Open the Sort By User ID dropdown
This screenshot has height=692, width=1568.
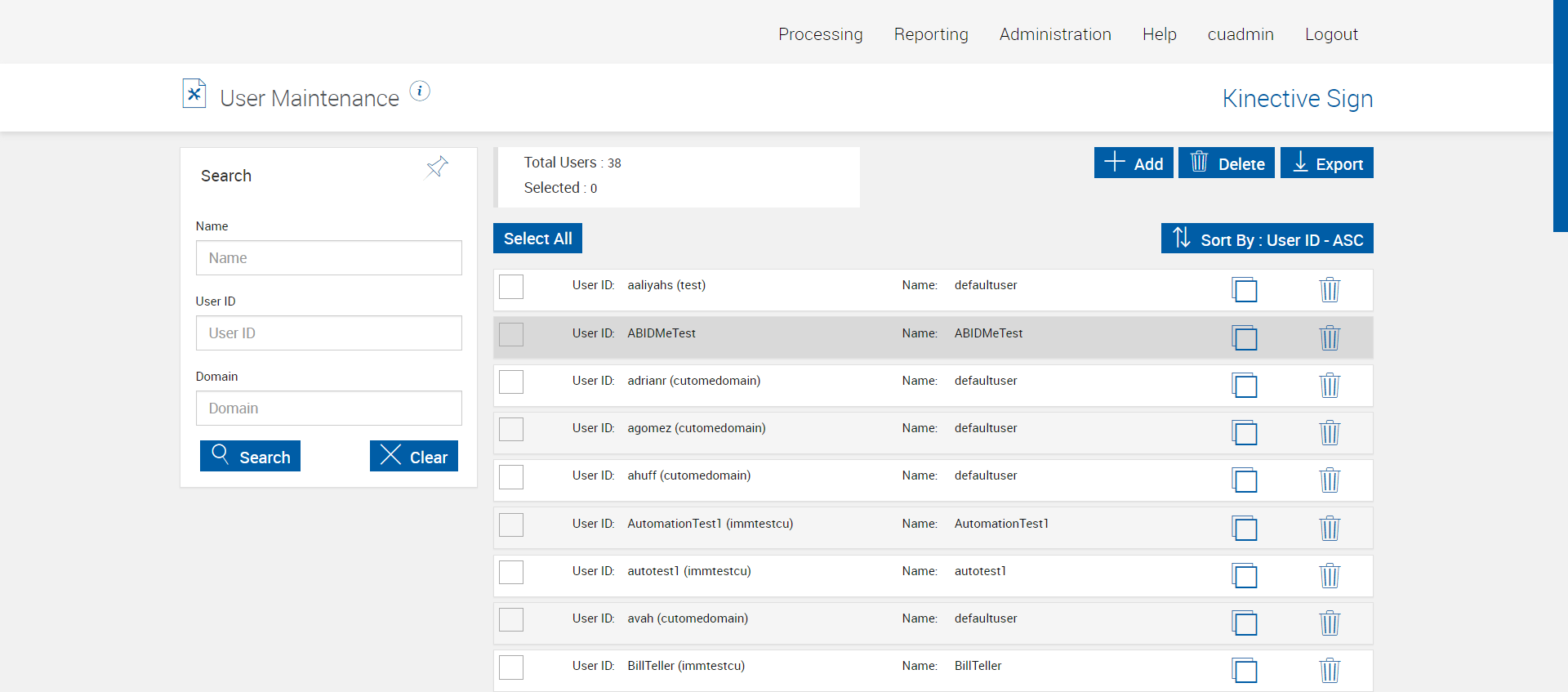click(1267, 239)
